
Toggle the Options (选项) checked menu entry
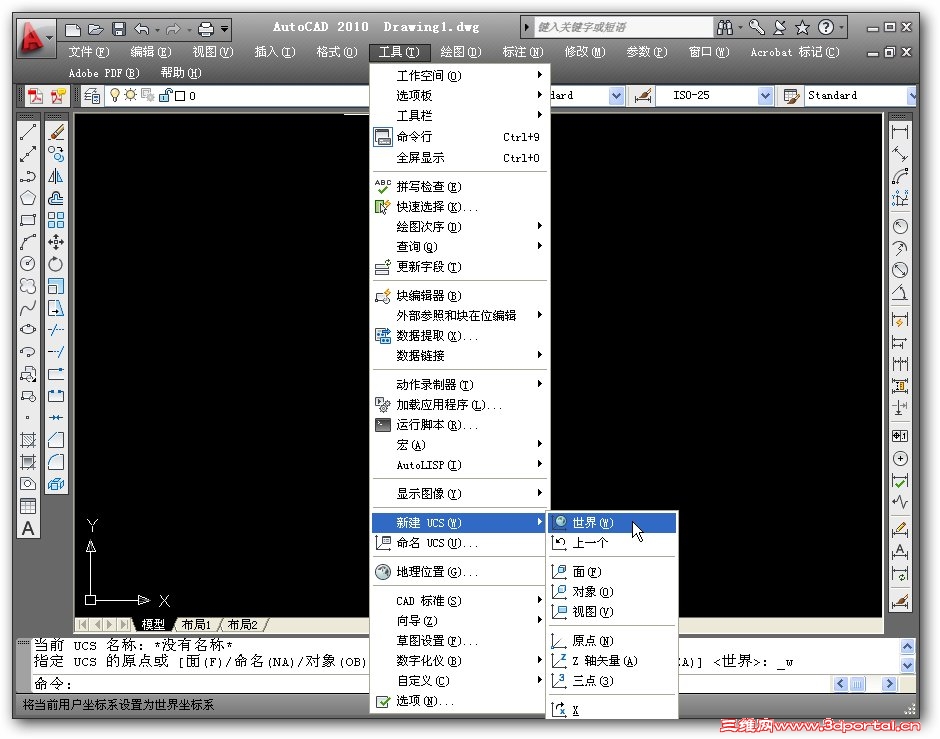click(x=460, y=701)
